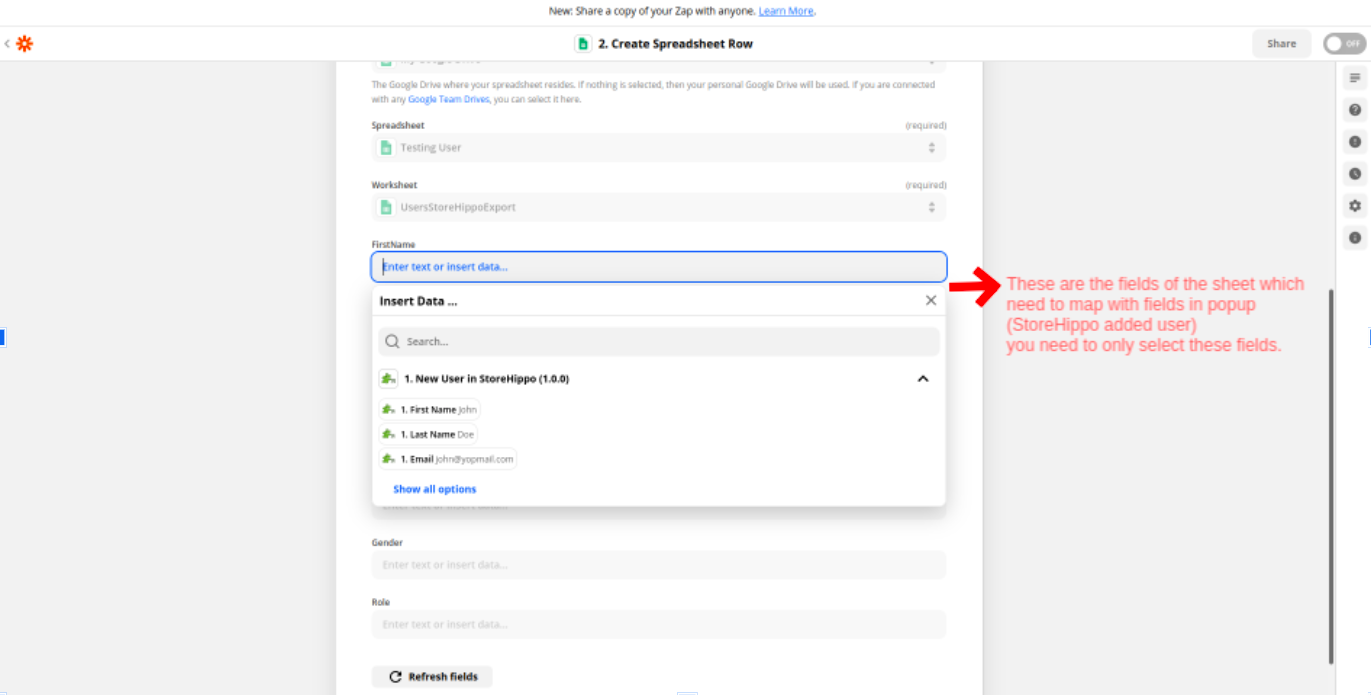This screenshot has width=1371, height=695.
Task: Open the Zap outline icon in right sidebar
Action: [1355, 78]
